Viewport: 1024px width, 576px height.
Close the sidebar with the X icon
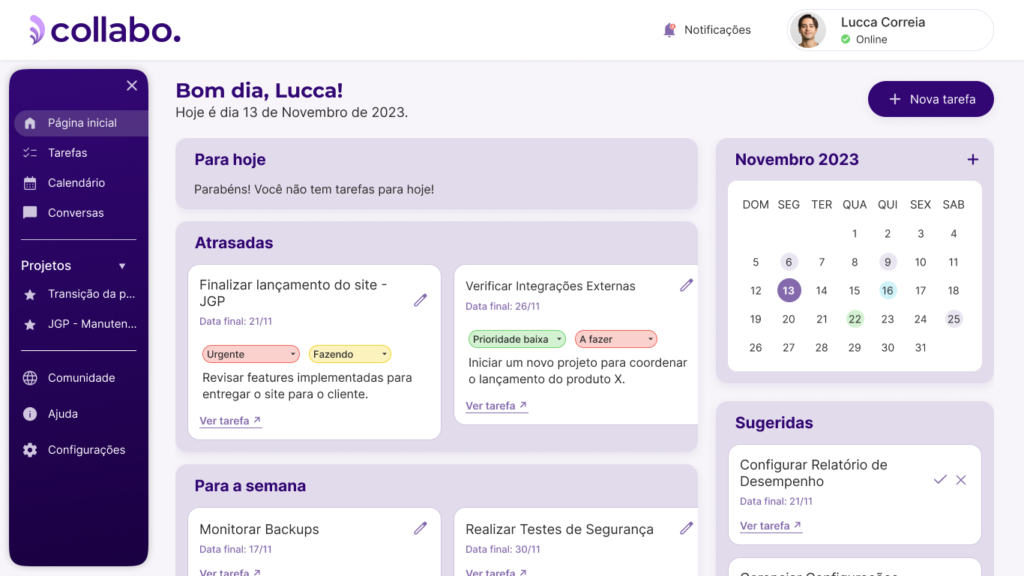pyautogui.click(x=132, y=86)
